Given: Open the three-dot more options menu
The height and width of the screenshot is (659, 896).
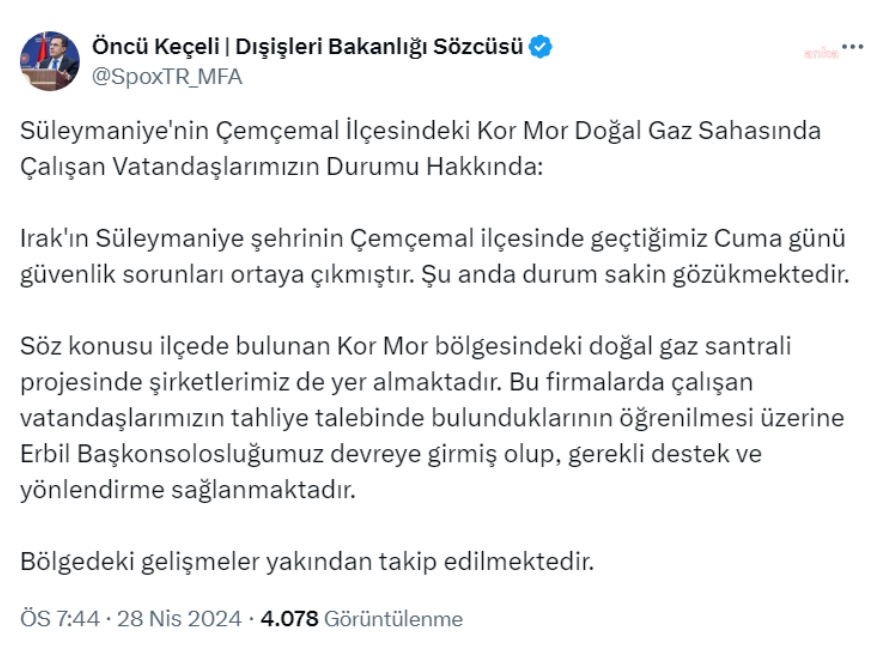Looking at the screenshot, I should coord(853,47).
